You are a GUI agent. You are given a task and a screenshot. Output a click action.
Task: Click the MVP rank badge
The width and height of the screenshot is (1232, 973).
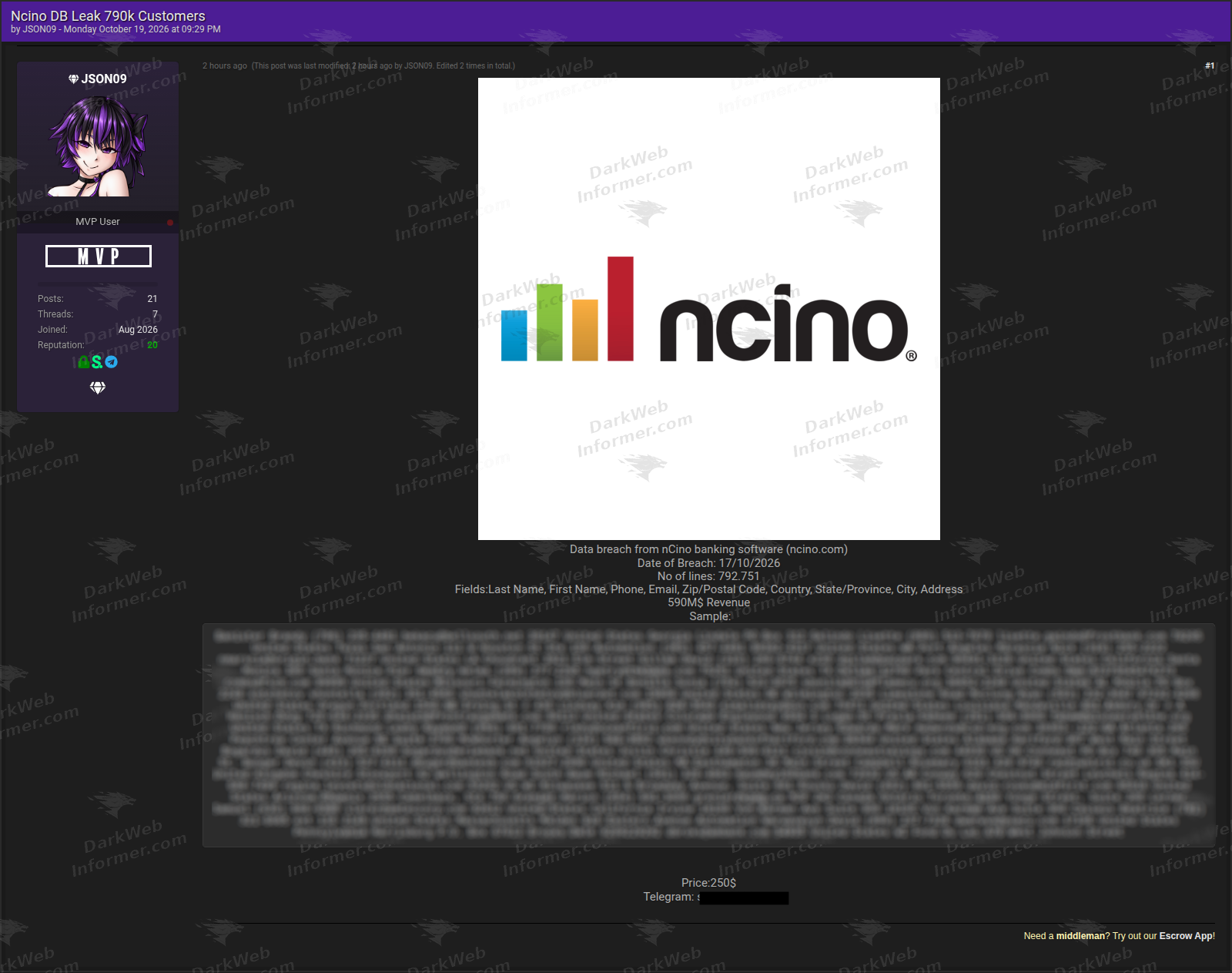99,257
